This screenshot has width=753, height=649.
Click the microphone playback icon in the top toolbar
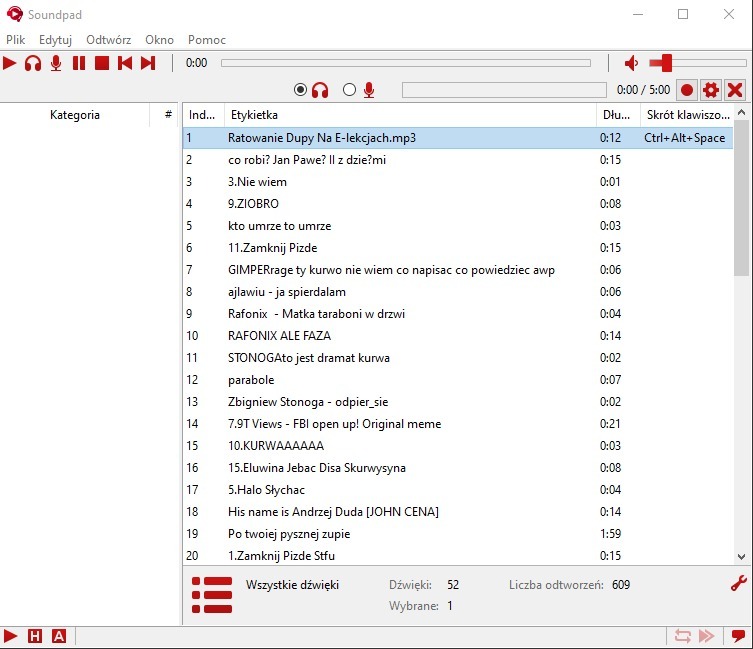[x=56, y=63]
